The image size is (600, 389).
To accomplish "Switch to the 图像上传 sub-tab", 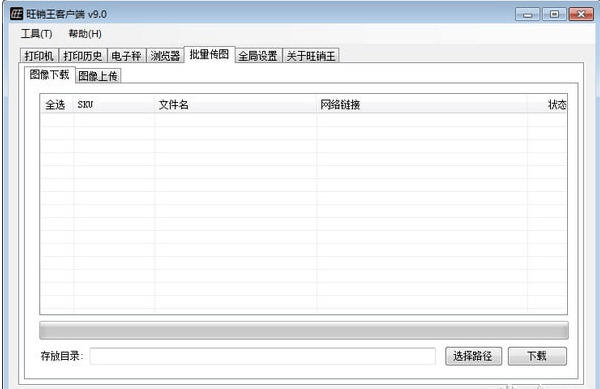I will pos(98,76).
